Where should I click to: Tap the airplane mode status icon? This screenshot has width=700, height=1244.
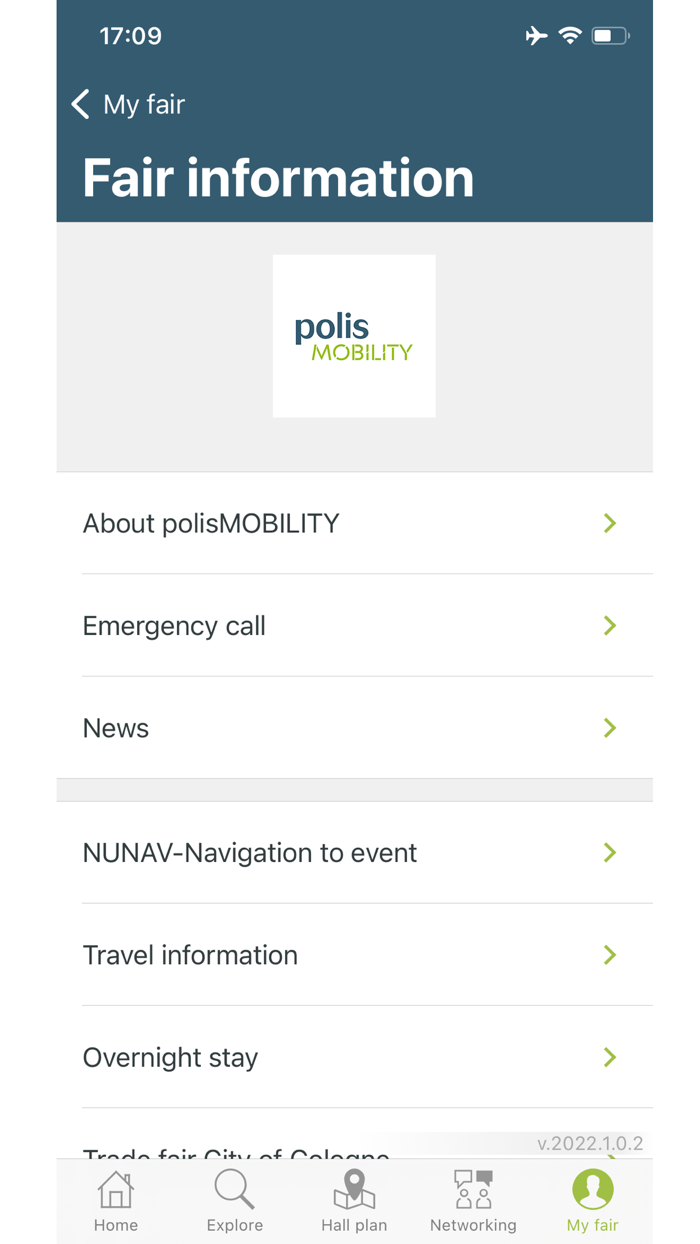tap(536, 35)
